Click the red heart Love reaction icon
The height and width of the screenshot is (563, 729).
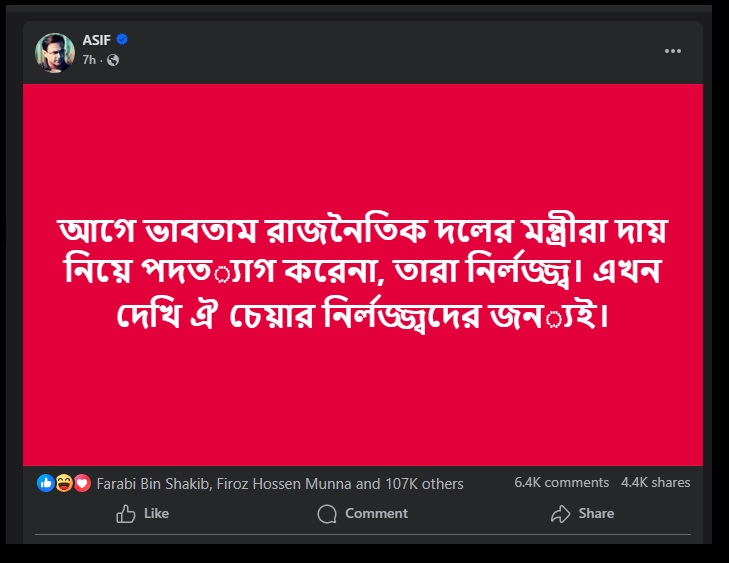pyautogui.click(x=80, y=483)
